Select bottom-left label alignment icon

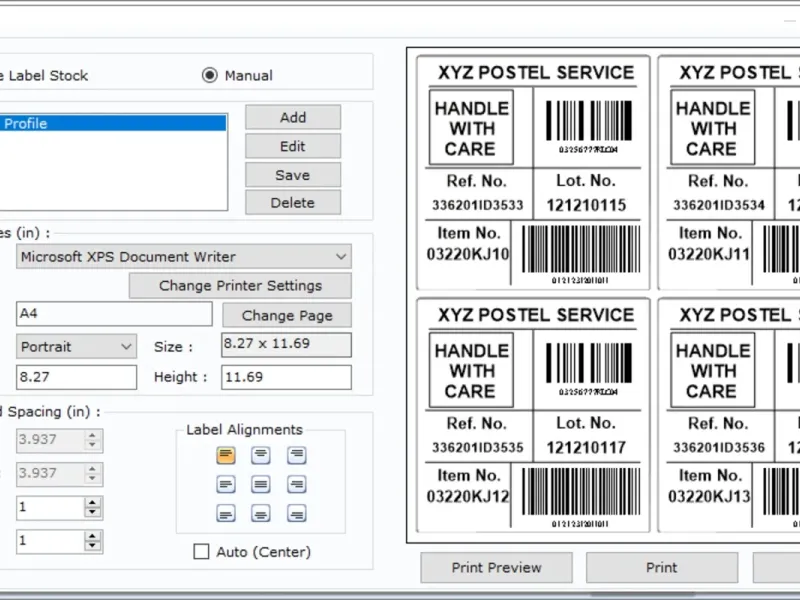(x=226, y=514)
